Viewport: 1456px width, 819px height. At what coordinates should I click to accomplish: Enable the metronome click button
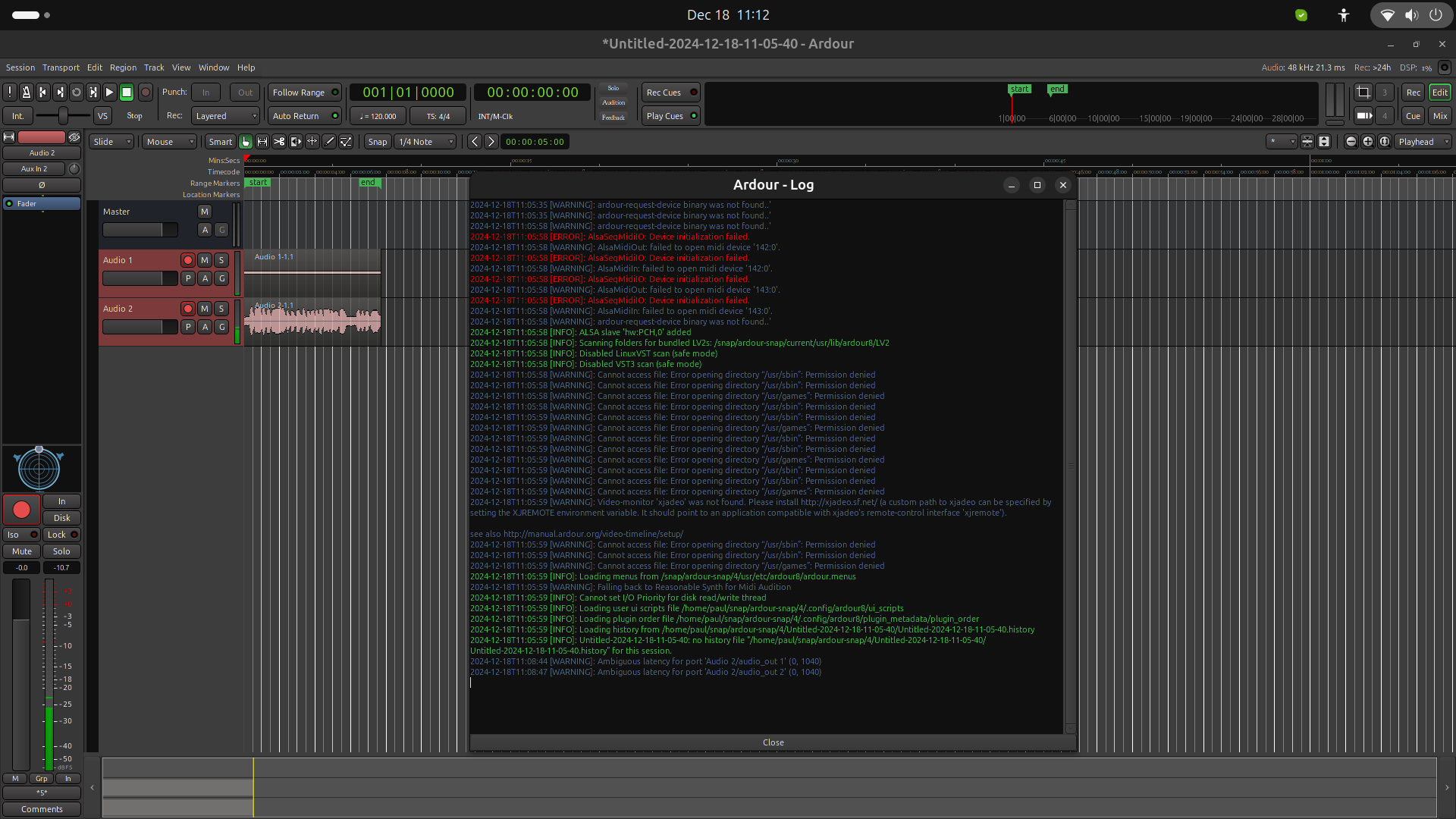click(27, 93)
